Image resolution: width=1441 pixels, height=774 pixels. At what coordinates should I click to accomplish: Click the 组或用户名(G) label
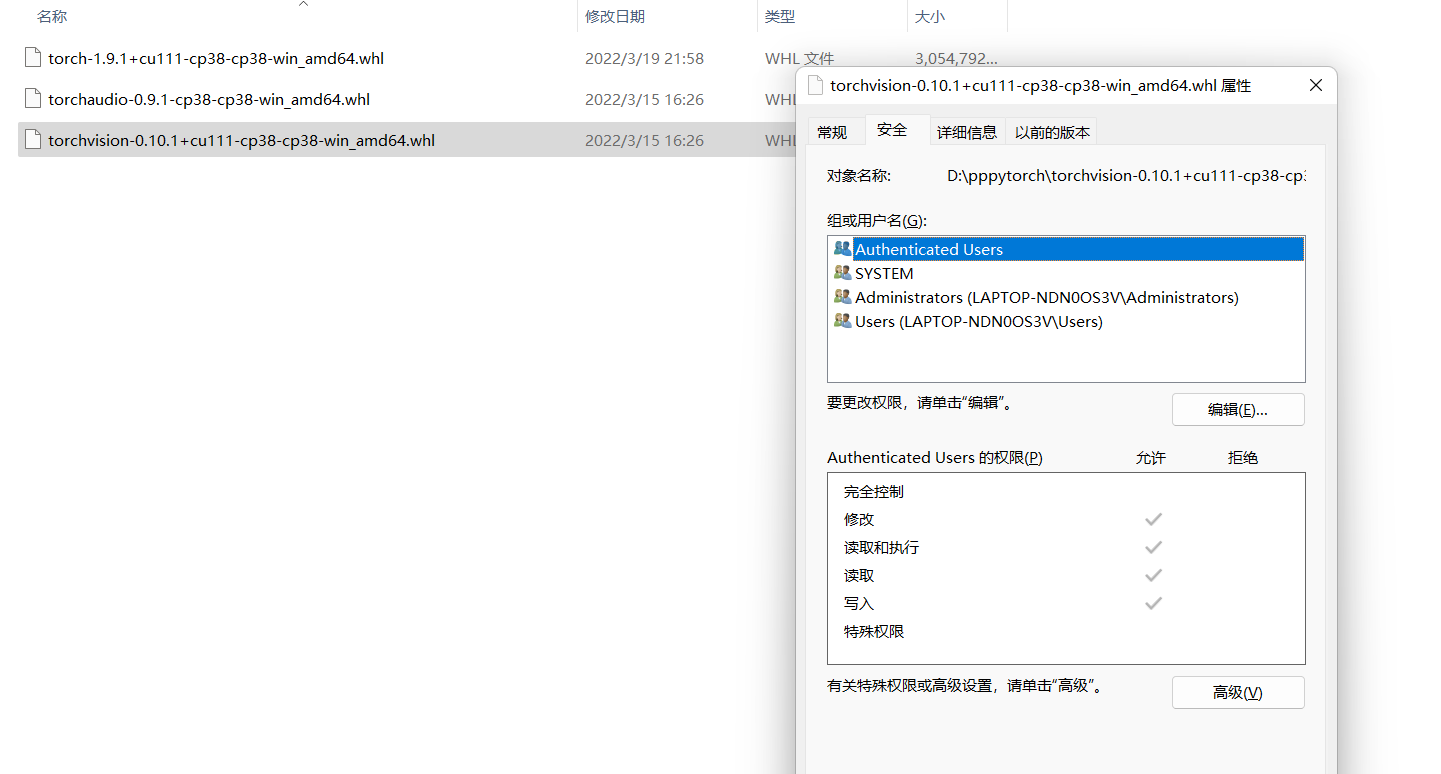pos(877,220)
